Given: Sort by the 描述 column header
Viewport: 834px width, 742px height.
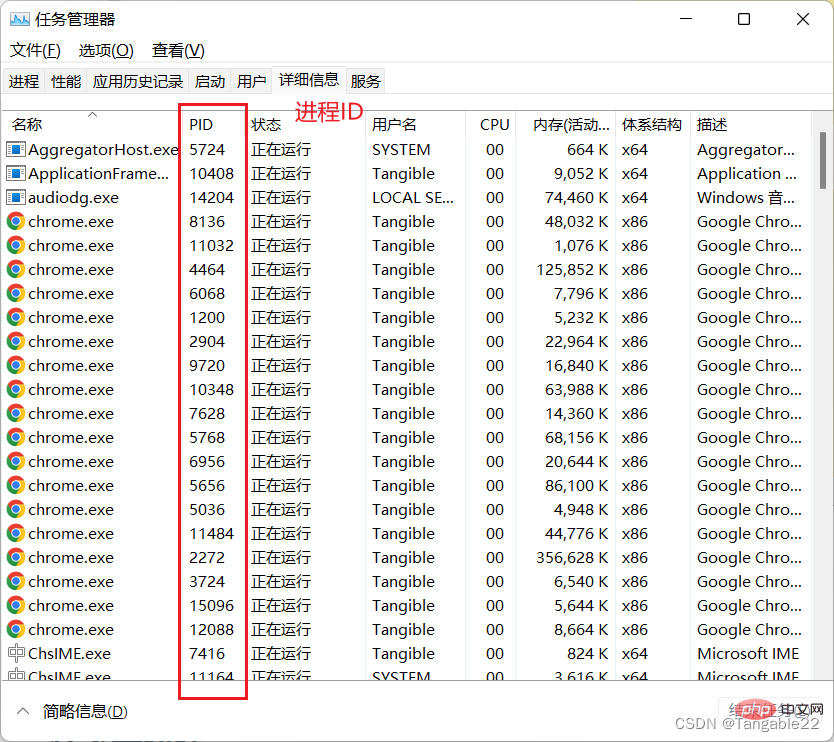Looking at the screenshot, I should pos(750,124).
